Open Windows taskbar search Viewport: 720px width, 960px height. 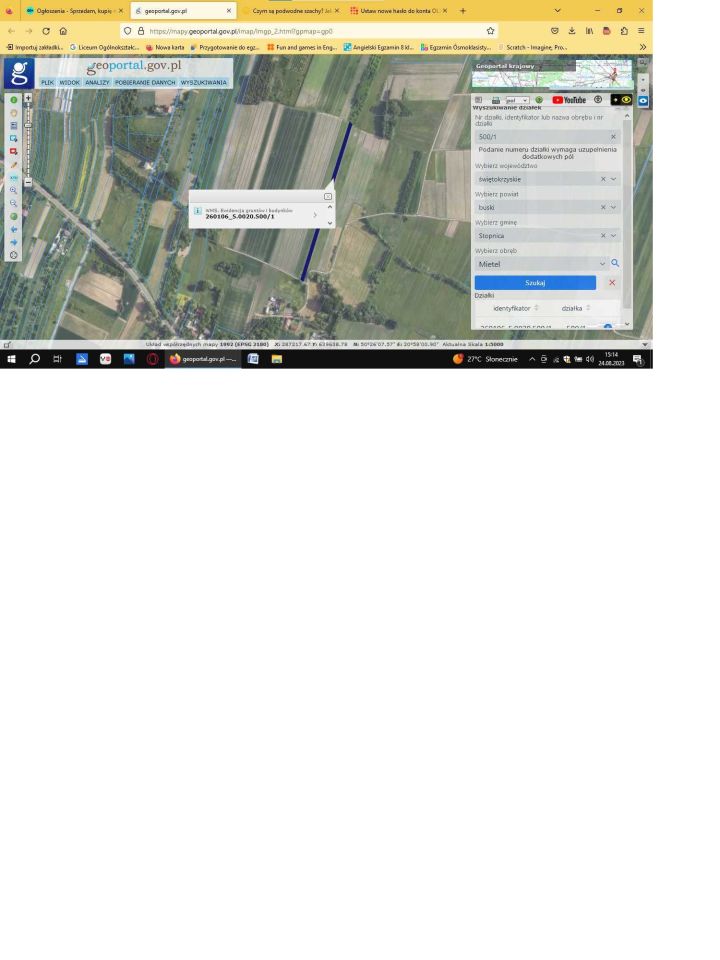(x=35, y=359)
